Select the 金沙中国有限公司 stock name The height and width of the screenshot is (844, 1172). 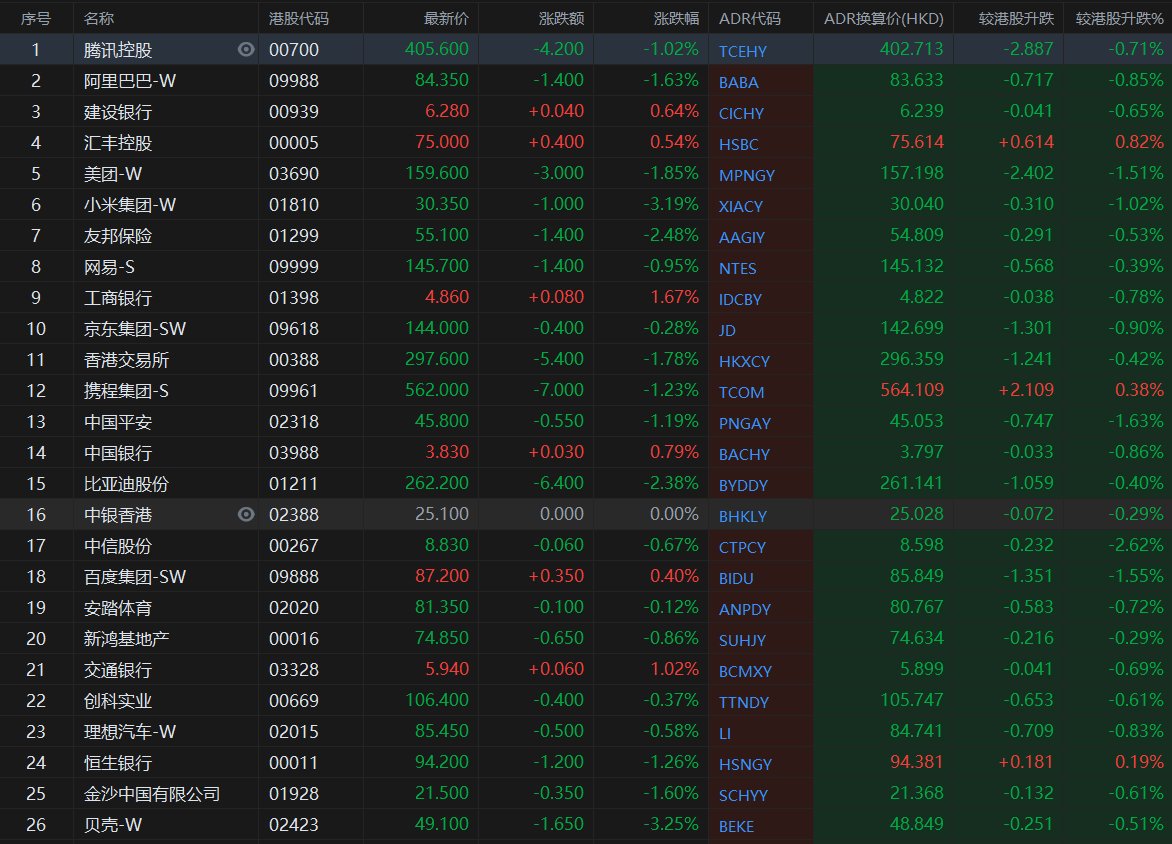pyautogui.click(x=152, y=794)
